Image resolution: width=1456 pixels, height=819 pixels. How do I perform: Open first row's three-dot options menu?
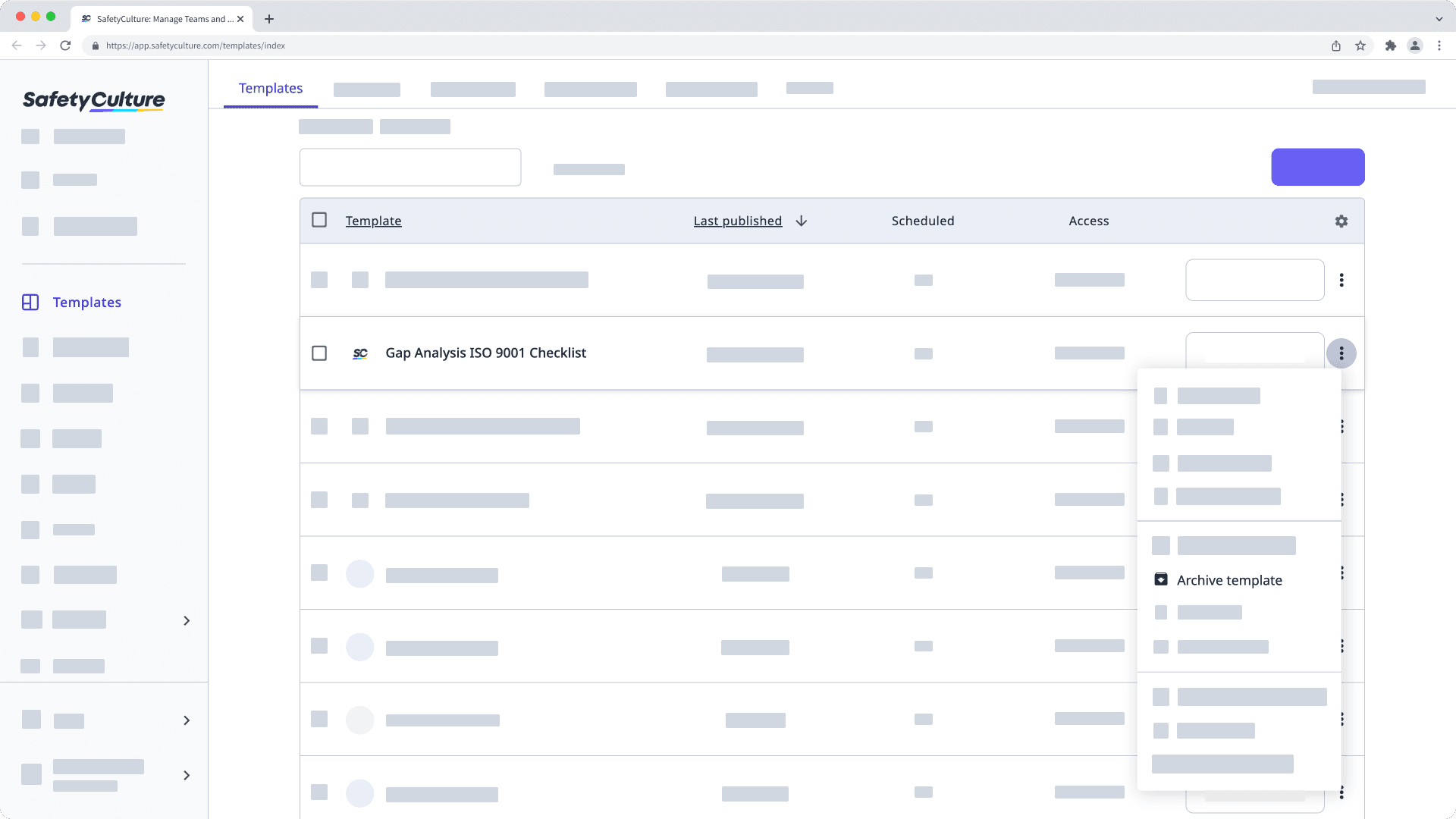[1341, 280]
